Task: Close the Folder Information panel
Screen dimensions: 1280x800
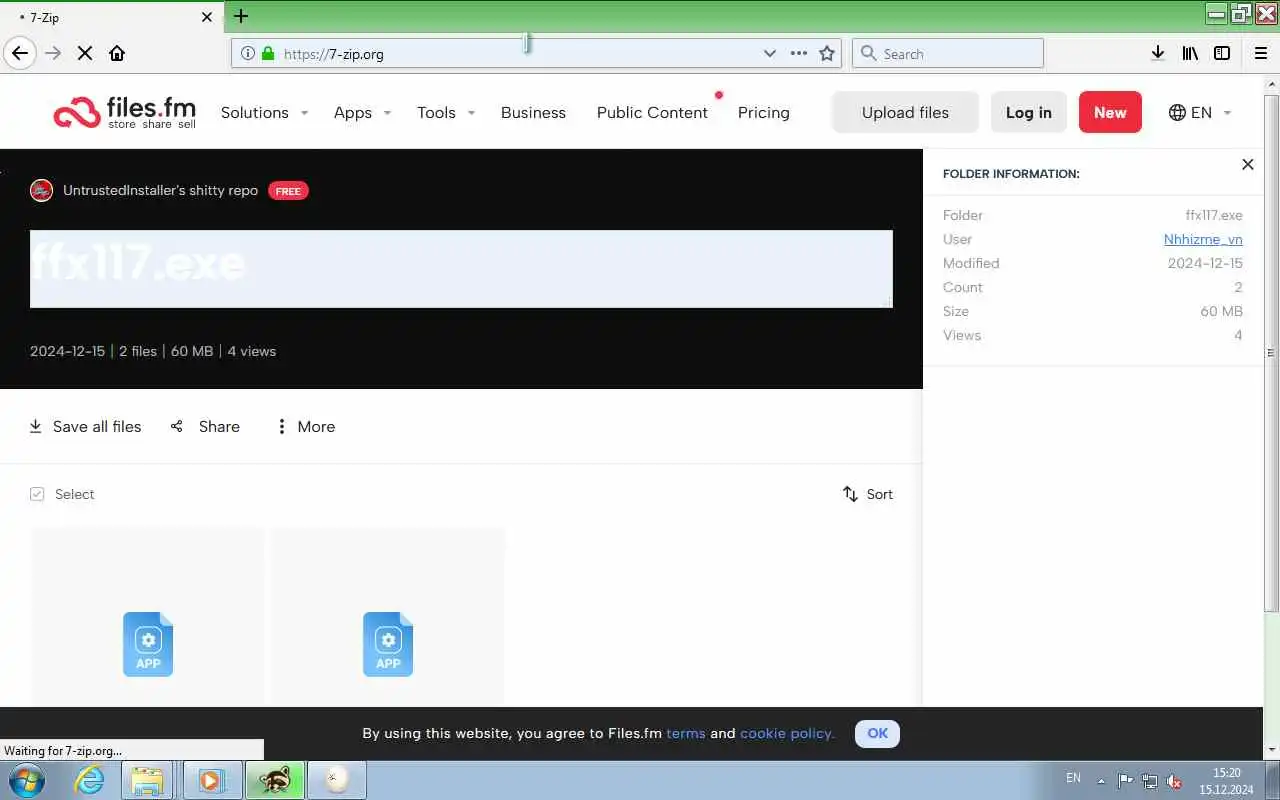Action: click(1247, 164)
